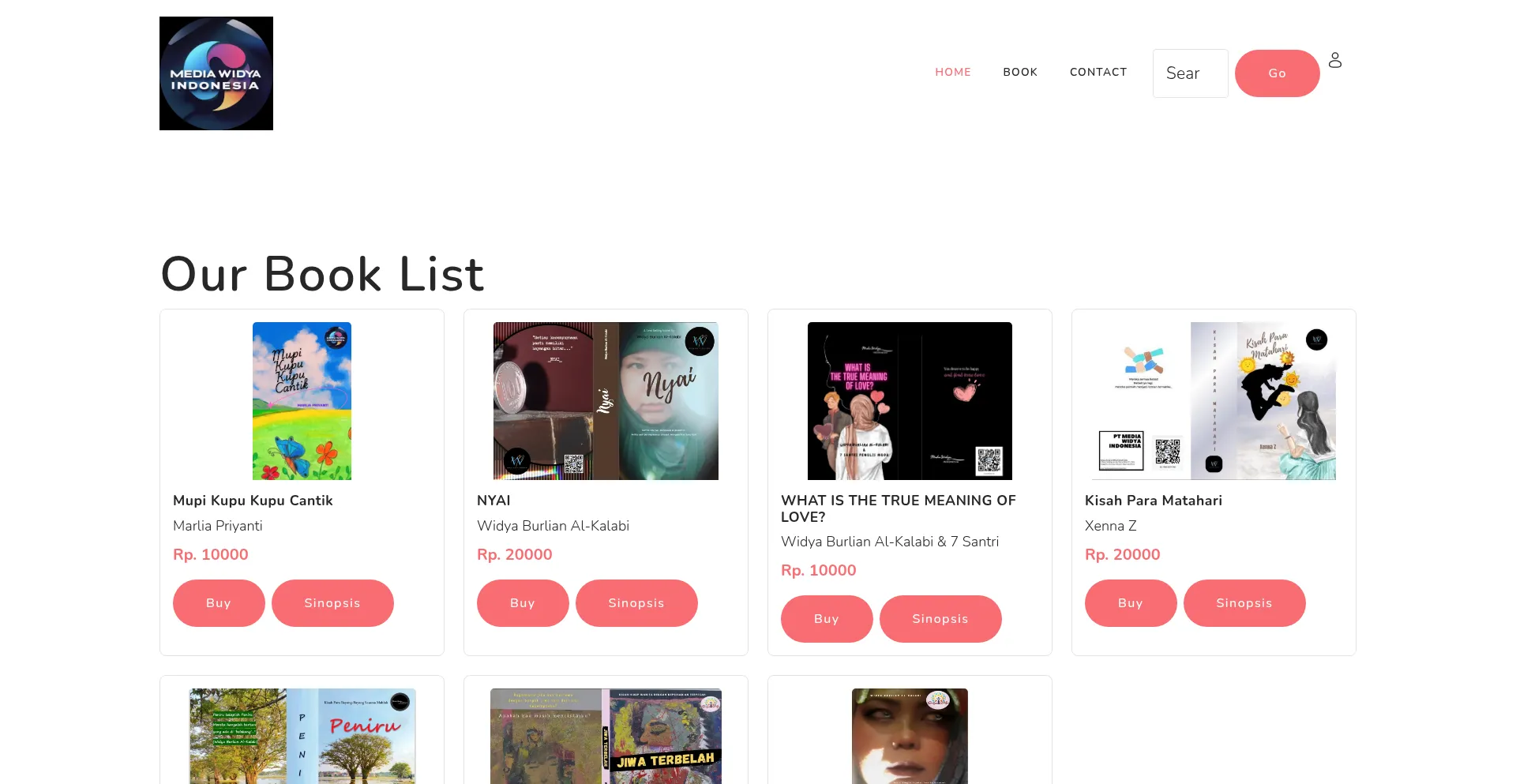Screen dimensions: 1516x784
Task: Open the CONTACT page link
Action: coord(1098,72)
